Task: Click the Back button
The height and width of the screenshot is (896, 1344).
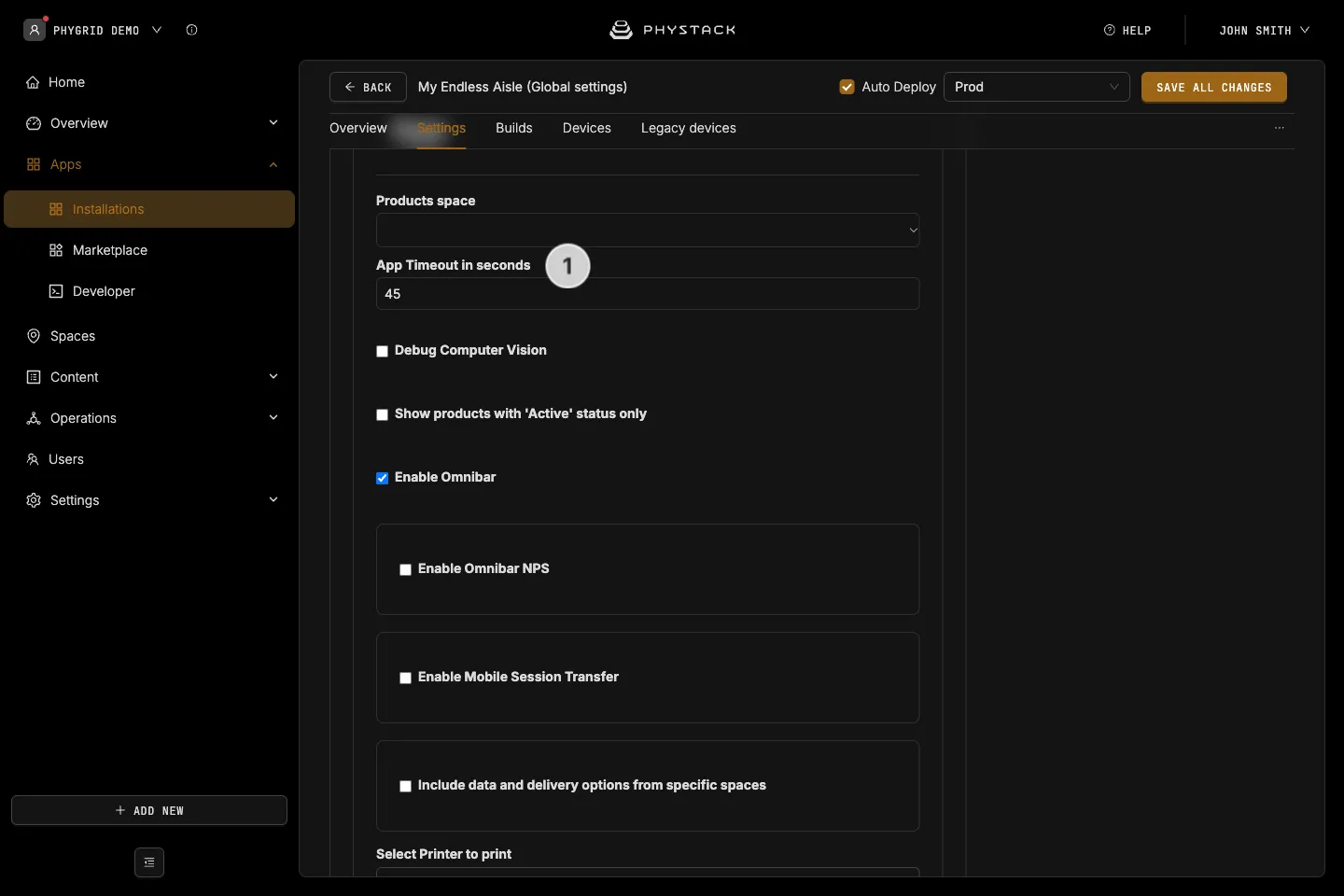Action: [368, 87]
